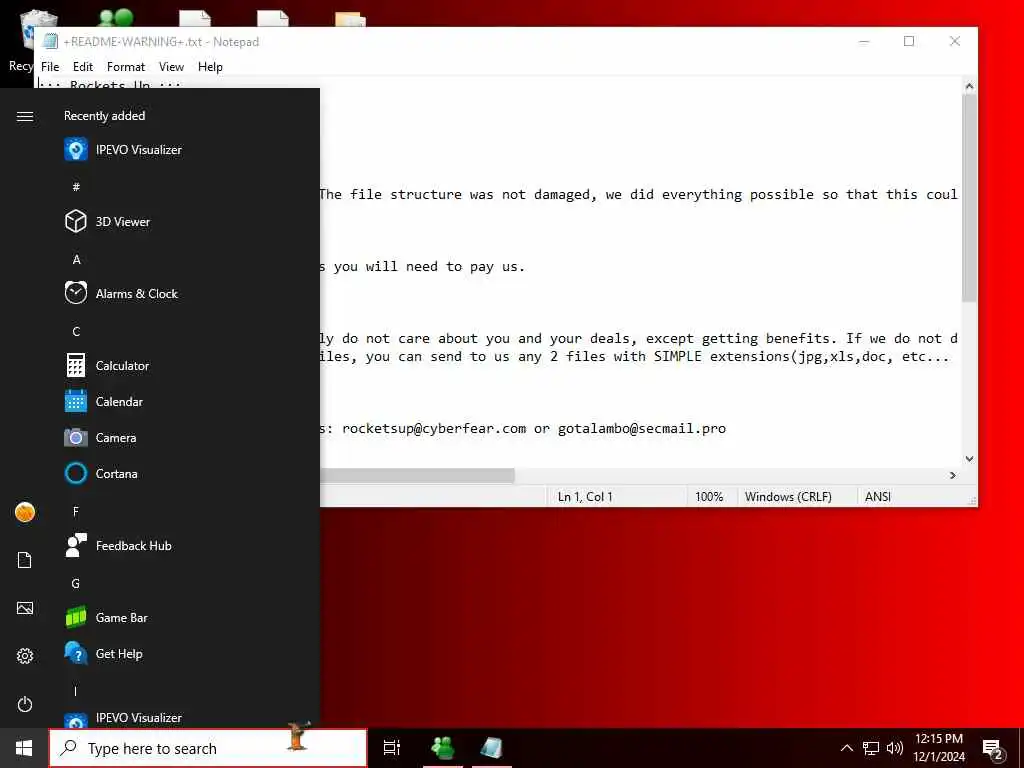Click the Notepad vertical scrollbar thumb
This screenshot has height=768, width=1024.
tap(969, 198)
